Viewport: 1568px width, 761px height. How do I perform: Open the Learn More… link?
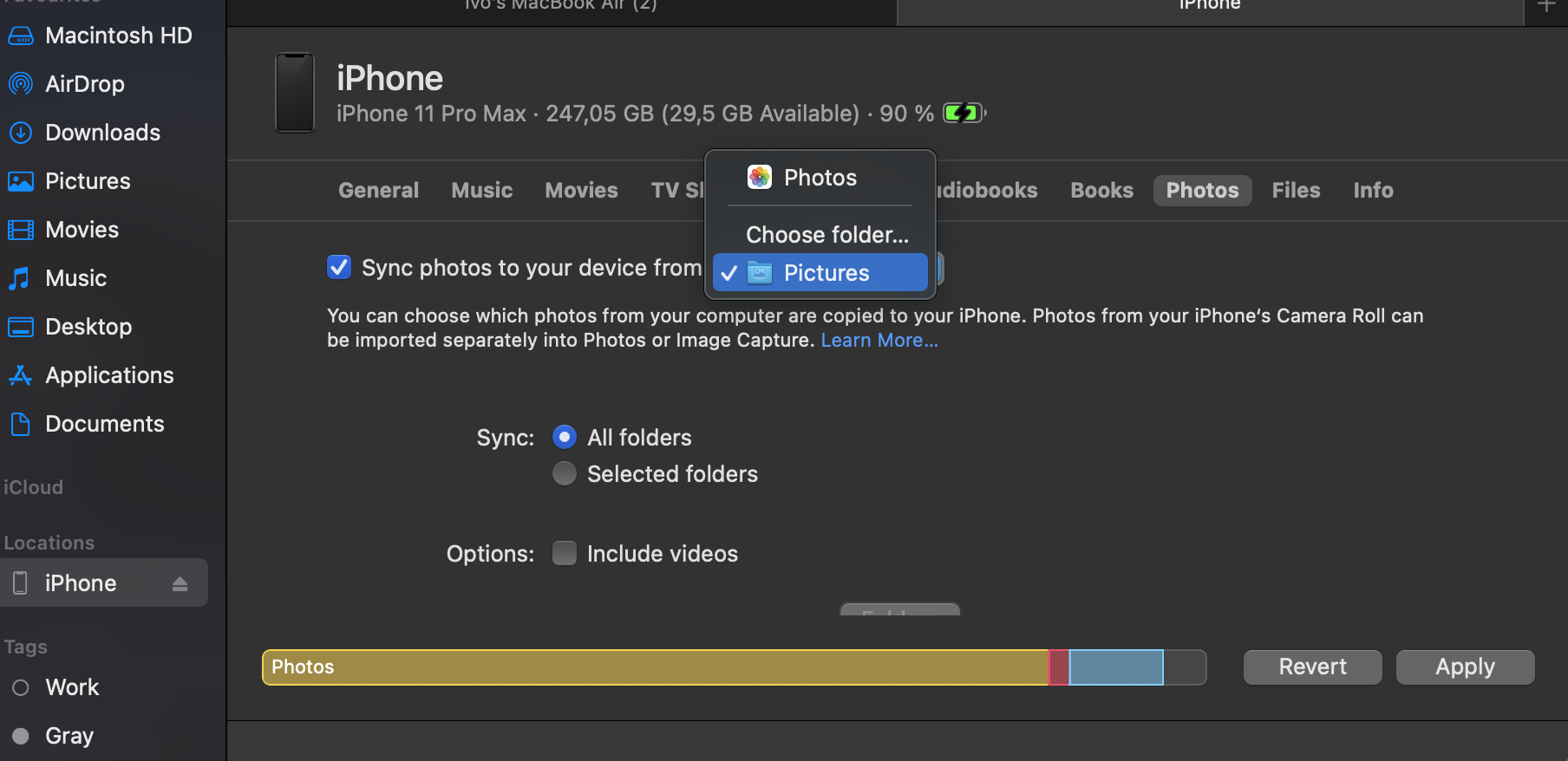click(x=879, y=341)
